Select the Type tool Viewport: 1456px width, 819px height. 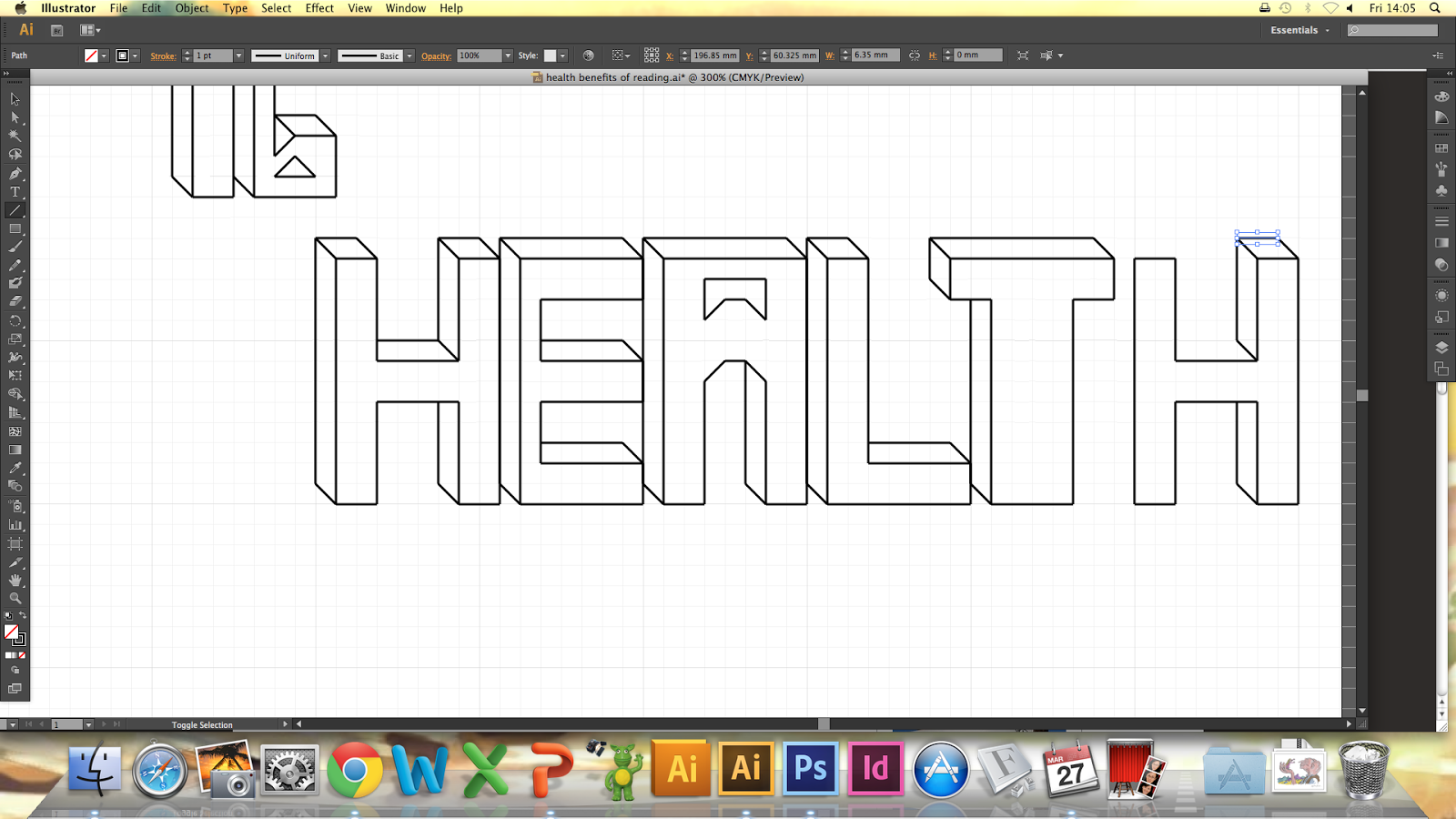pyautogui.click(x=15, y=191)
